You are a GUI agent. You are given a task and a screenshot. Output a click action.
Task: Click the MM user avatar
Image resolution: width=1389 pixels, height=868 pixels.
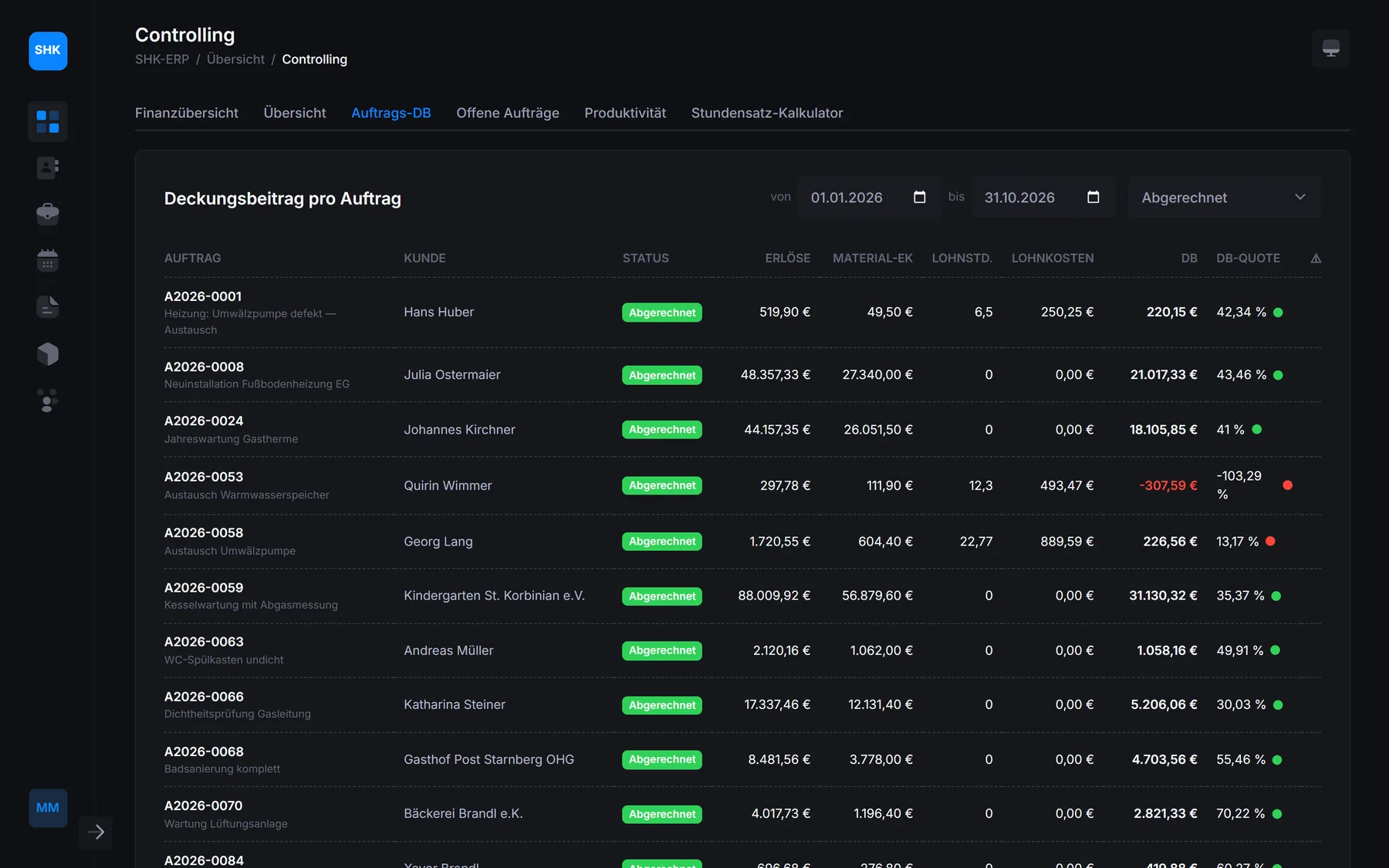pyautogui.click(x=48, y=808)
